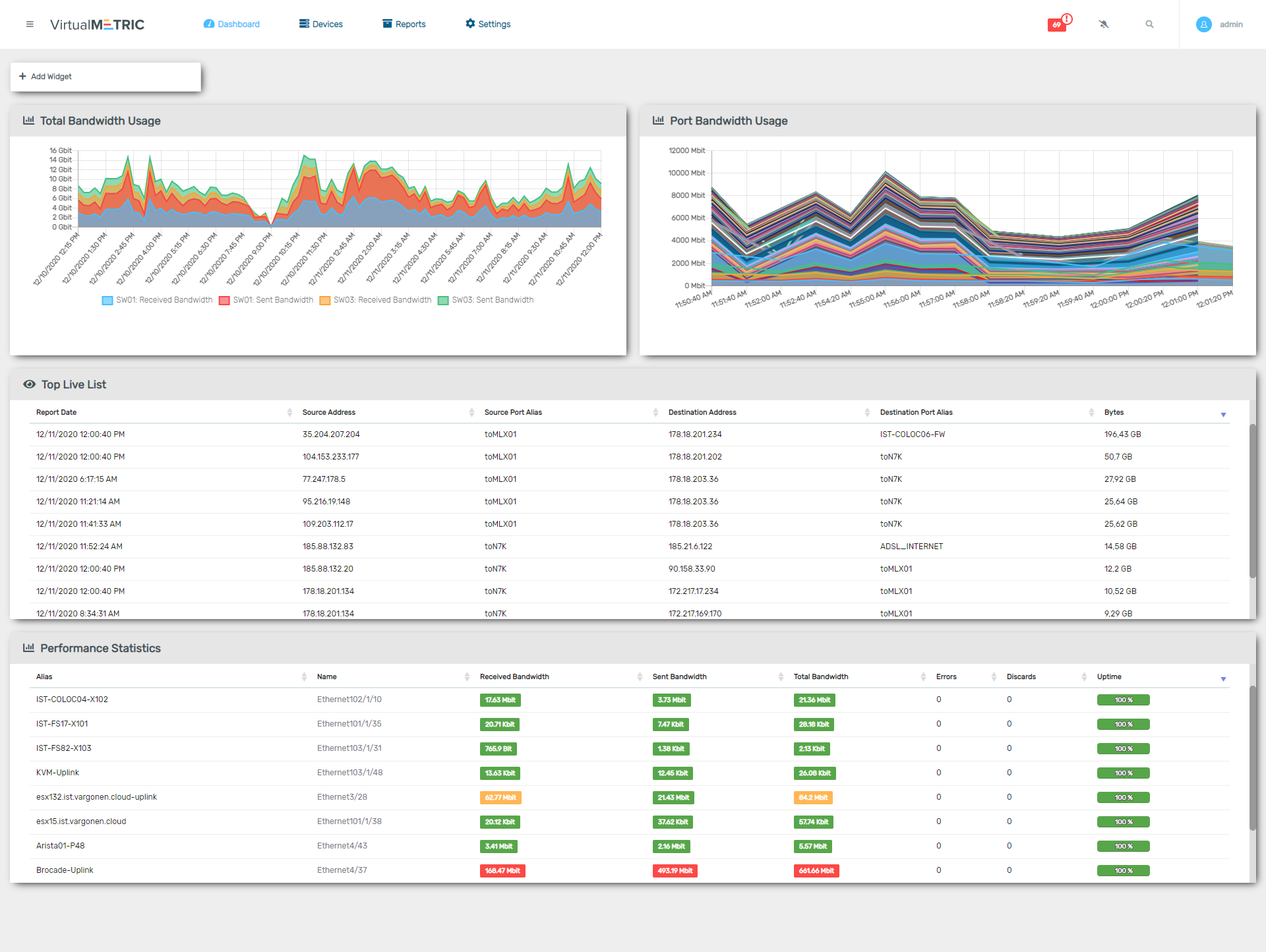1266x952 pixels.
Task: Toggle SW01: Sent Bandwidth legend series
Action: click(x=272, y=300)
